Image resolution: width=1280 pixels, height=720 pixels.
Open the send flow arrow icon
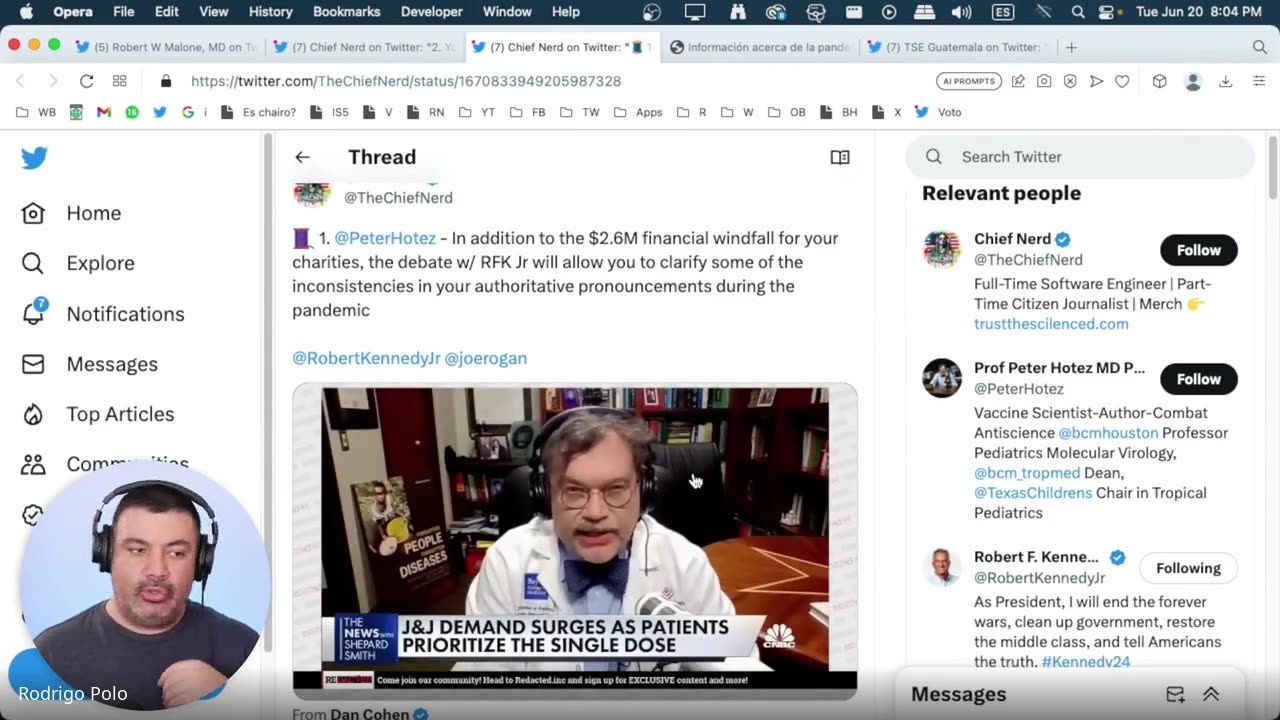point(1096,81)
